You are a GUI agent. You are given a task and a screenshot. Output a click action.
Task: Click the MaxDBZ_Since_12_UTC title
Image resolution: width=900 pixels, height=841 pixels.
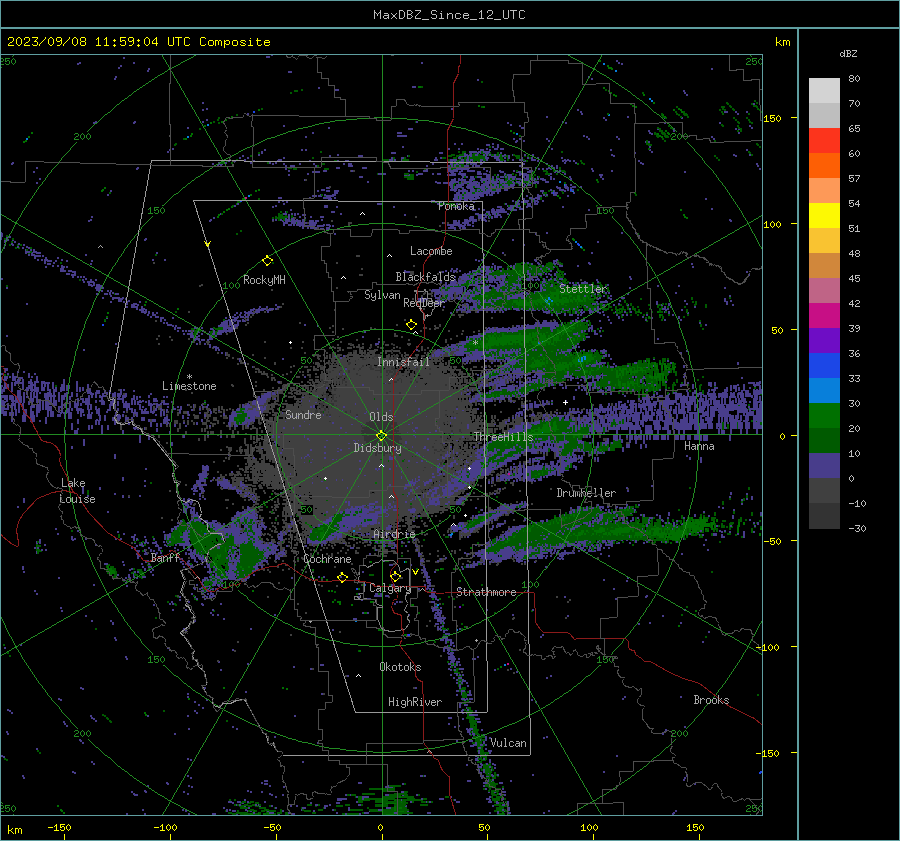(x=449, y=15)
